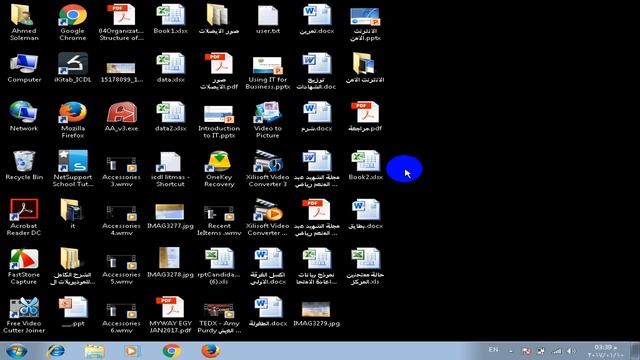Launch Acrobat Reader DC
The width and height of the screenshot is (640, 360).
pyautogui.click(x=24, y=217)
